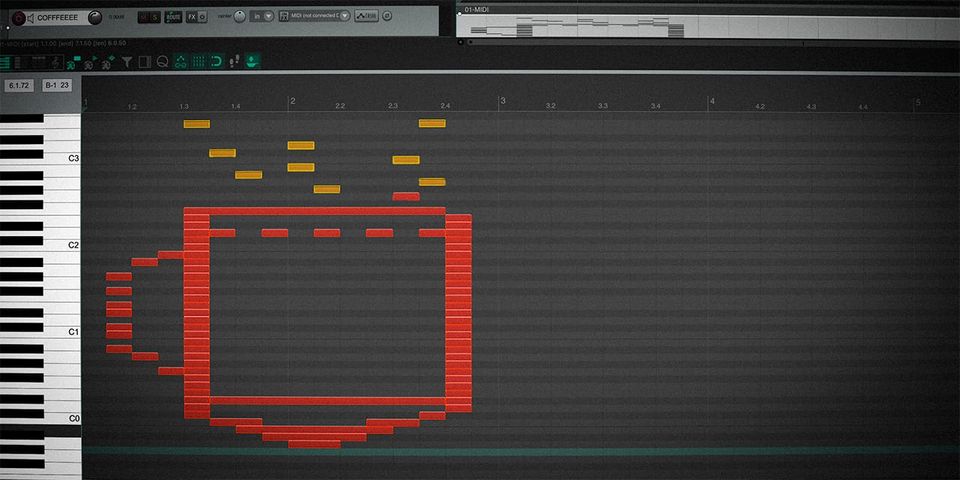This screenshot has width=960, height=480.
Task: Switch to named notes view mode
Action: click(17, 62)
